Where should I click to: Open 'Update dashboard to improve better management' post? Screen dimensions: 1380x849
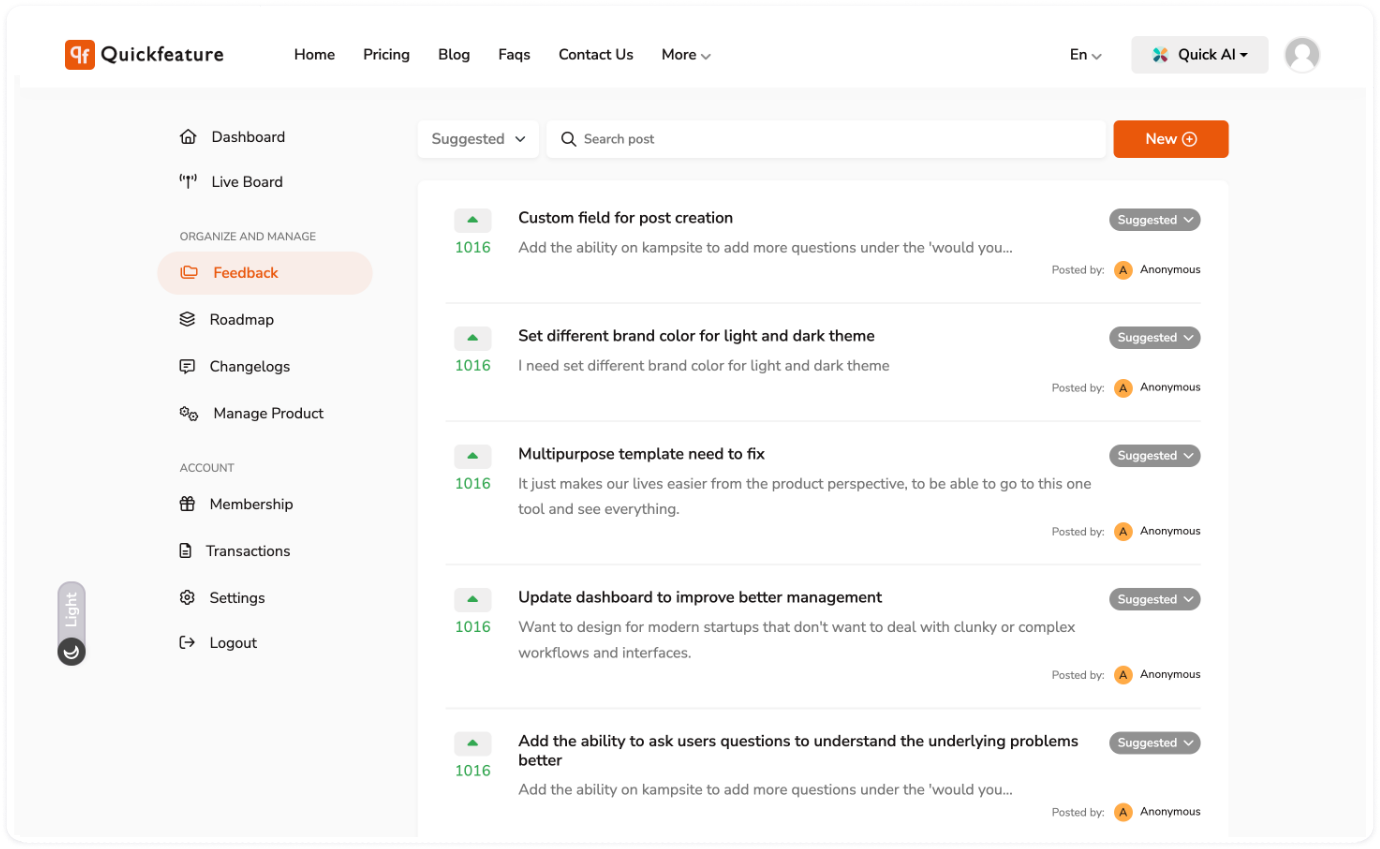click(699, 598)
